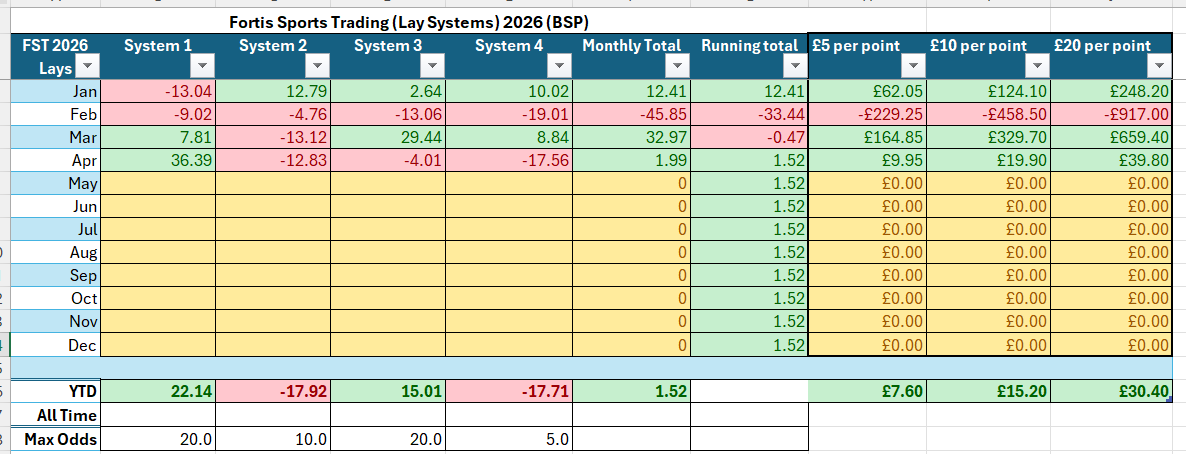The image size is (1186, 454).
Task: Select the Max Odds cell showing 5.0
Action: pyautogui.click(x=508, y=439)
